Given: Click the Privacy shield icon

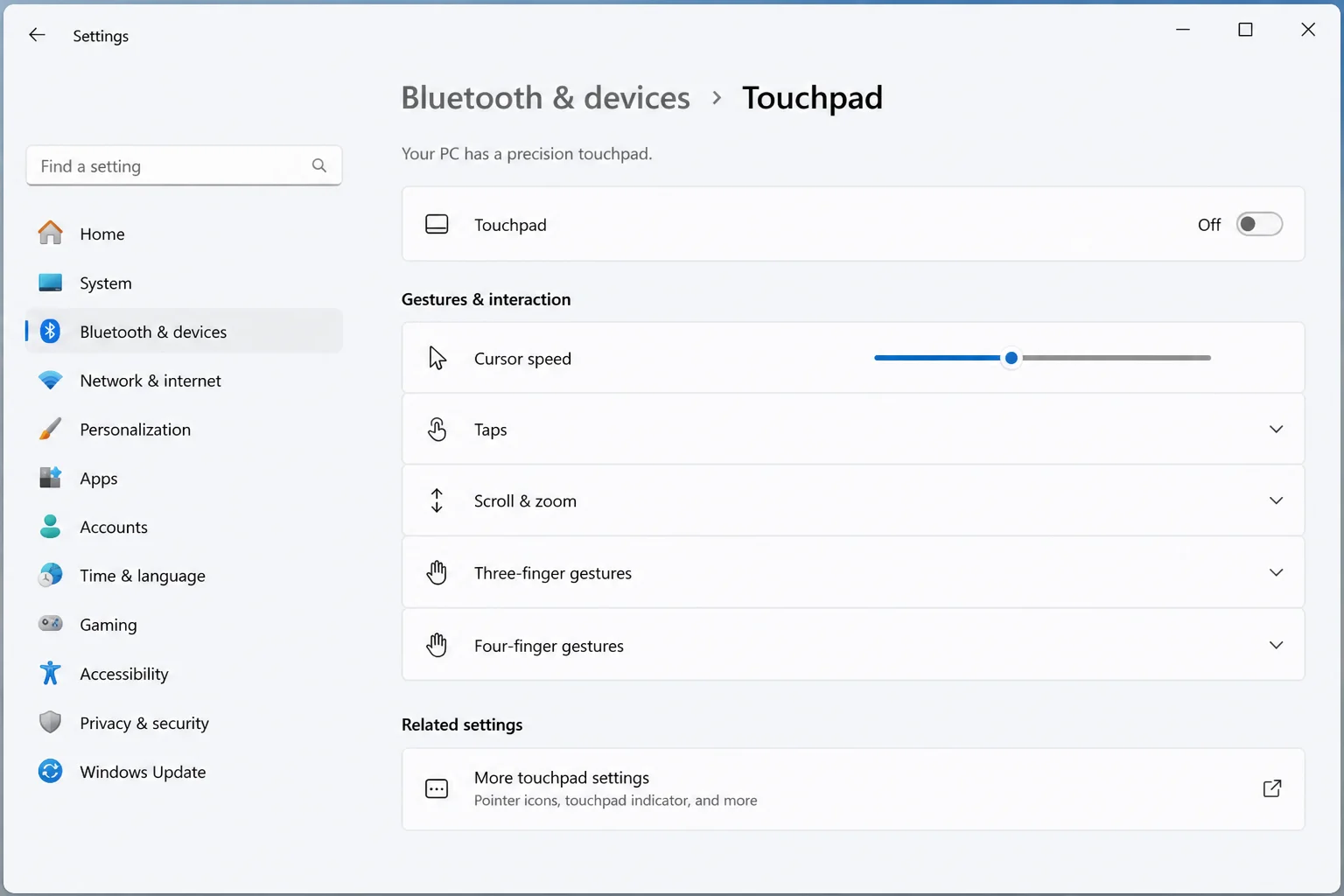Looking at the screenshot, I should [51, 722].
